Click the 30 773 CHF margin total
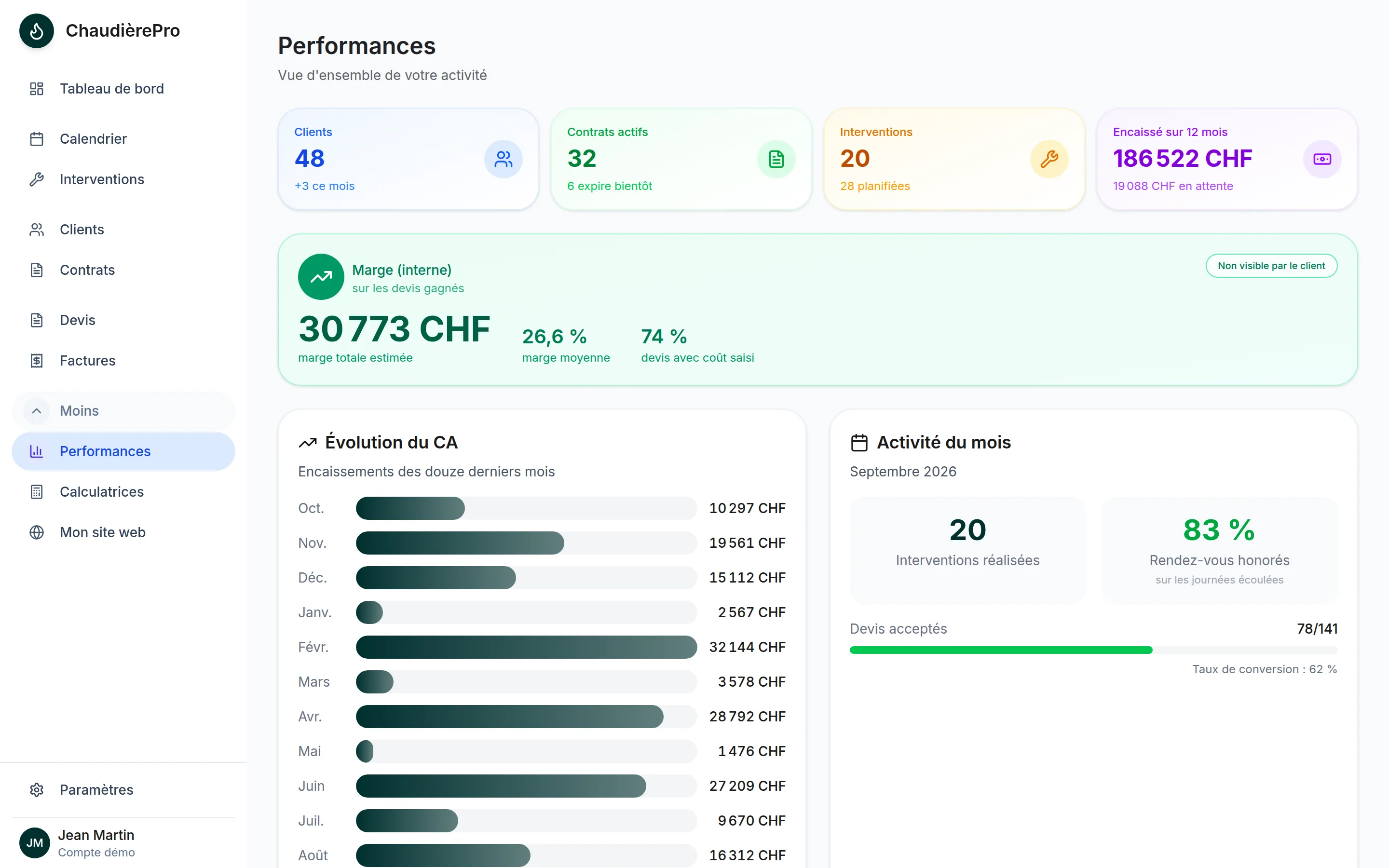Viewport: 1389px width, 868px height. coord(394,329)
